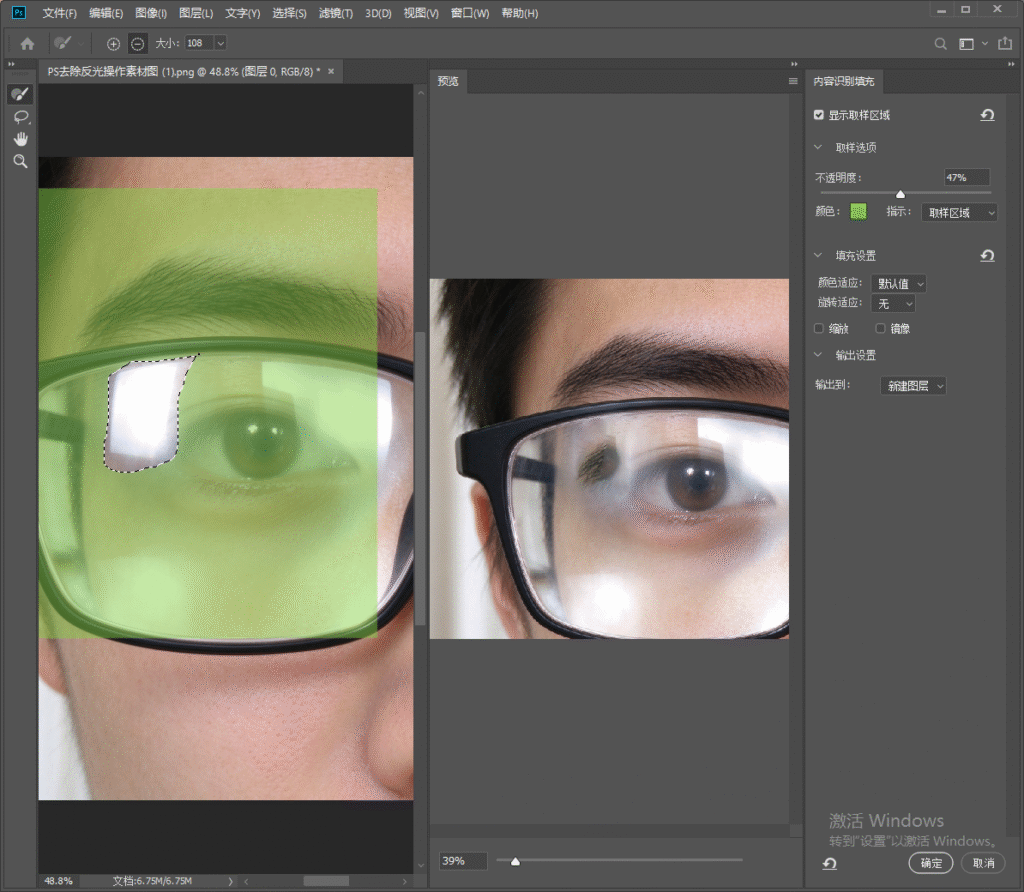1024x892 pixels.
Task: Click reset-all icon beside 确定 button
Action: point(829,863)
